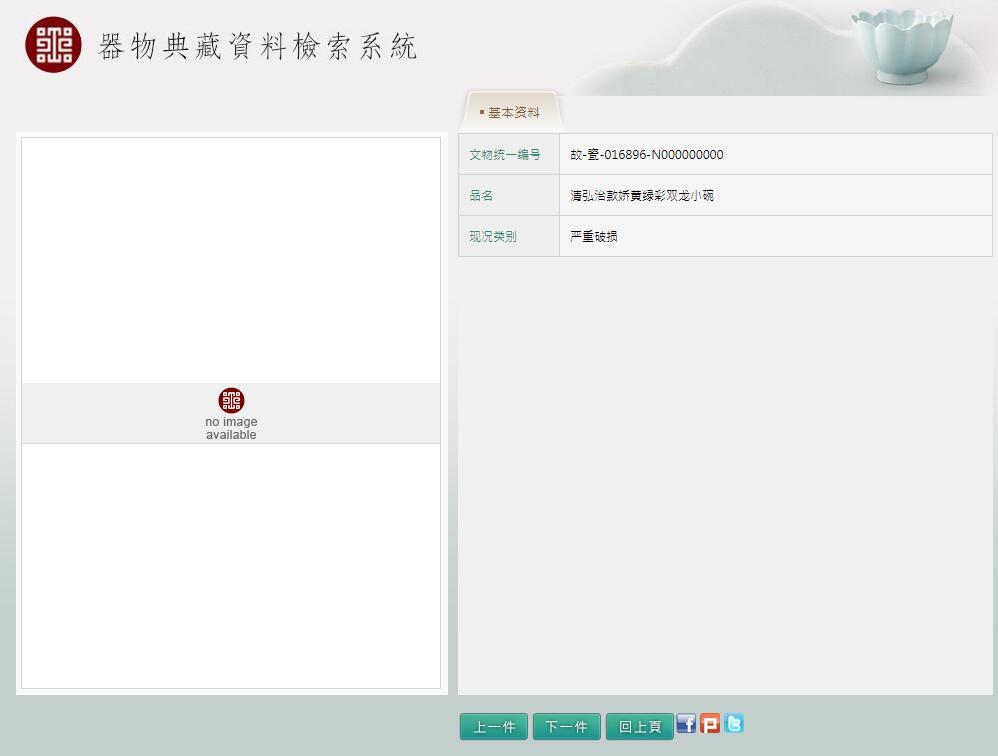Select the condition value 严重破损

[x=594, y=236]
